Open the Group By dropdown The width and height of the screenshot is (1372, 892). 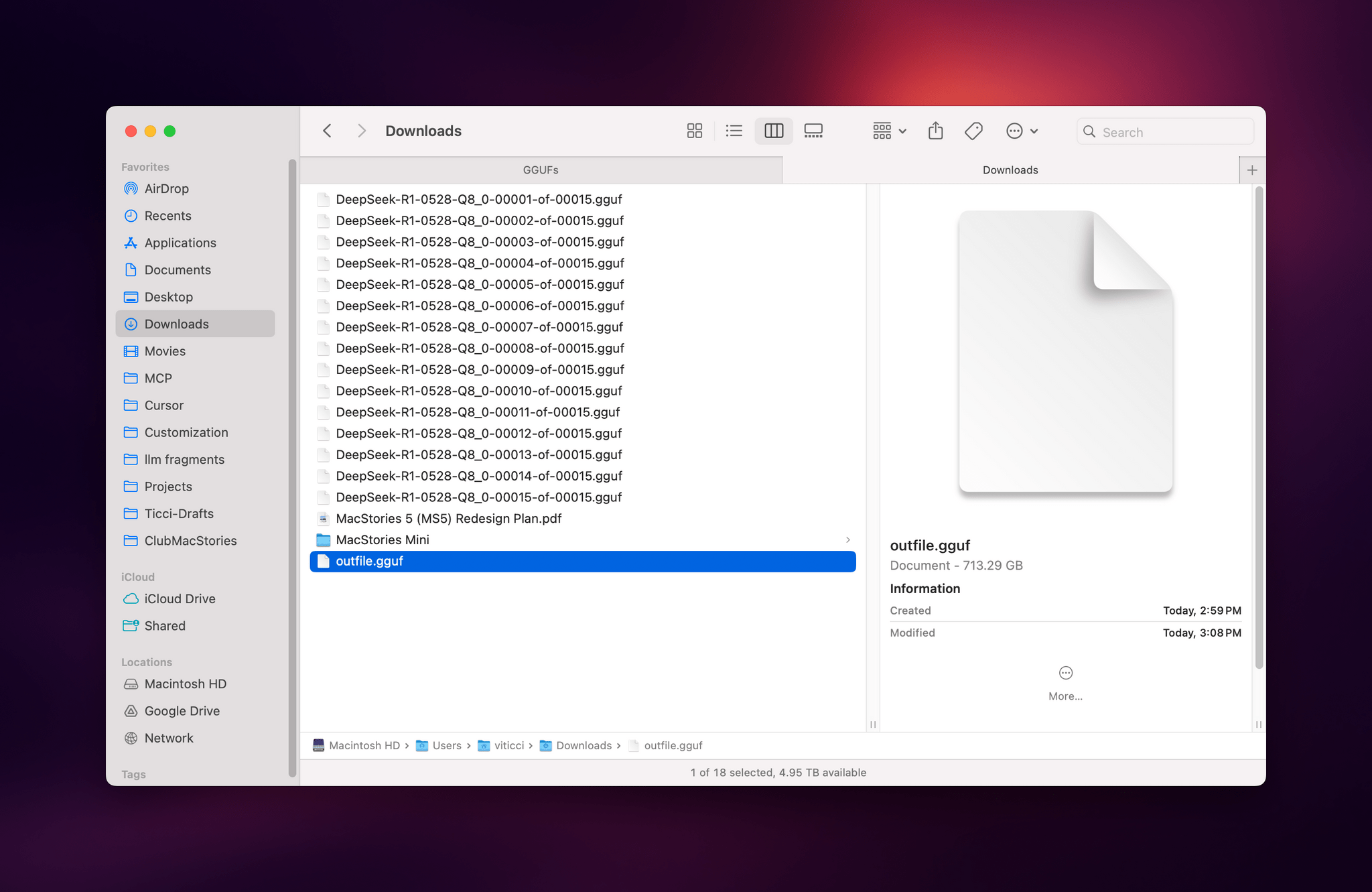[x=890, y=131]
